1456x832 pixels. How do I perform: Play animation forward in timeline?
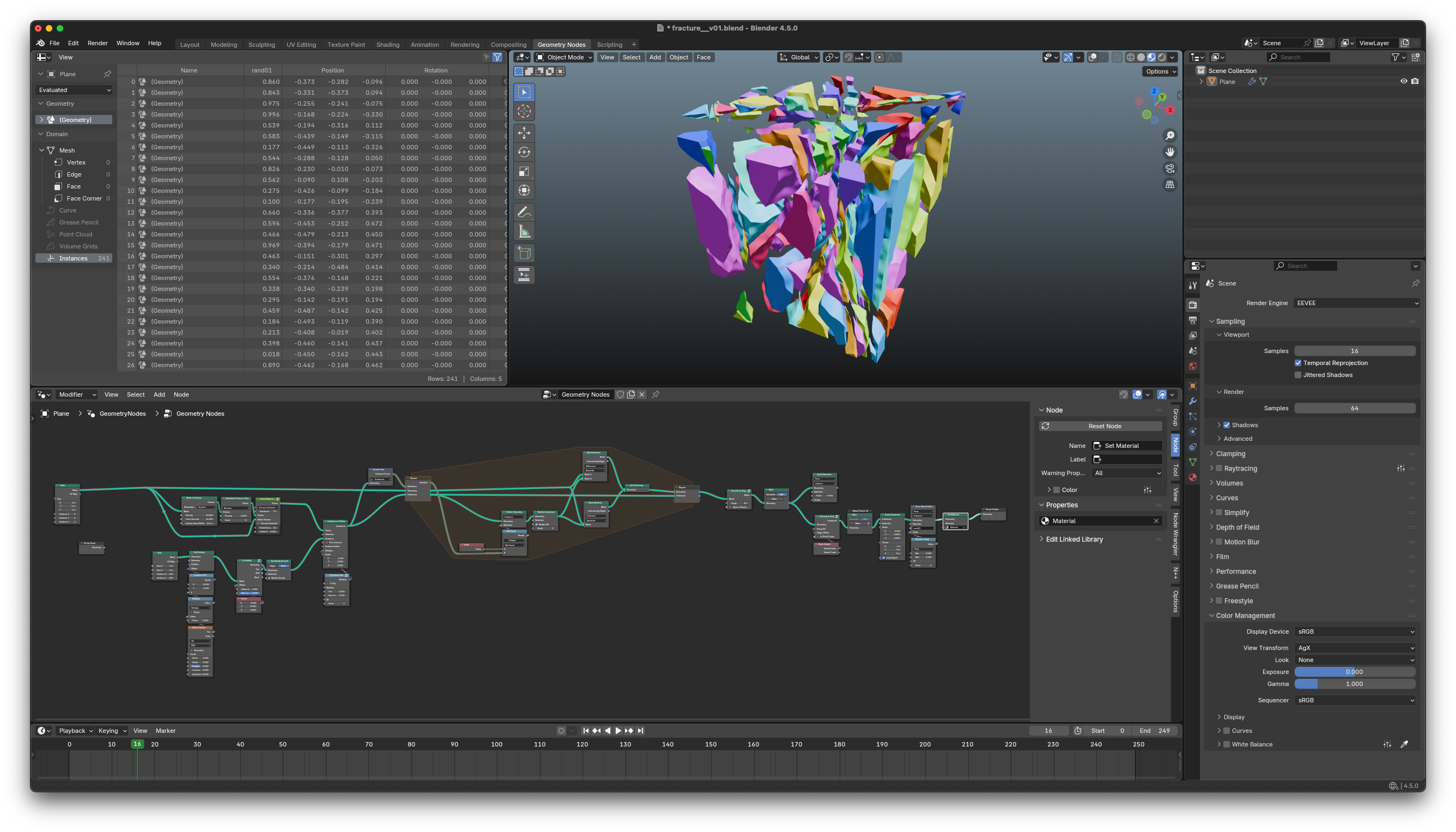618,730
